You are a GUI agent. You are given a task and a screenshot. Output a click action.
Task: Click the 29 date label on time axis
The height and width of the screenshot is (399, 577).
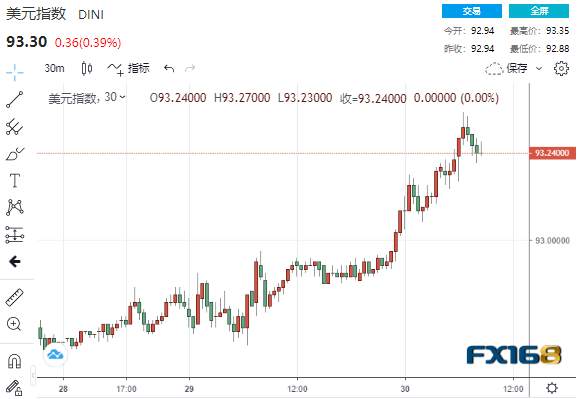[x=189, y=389]
